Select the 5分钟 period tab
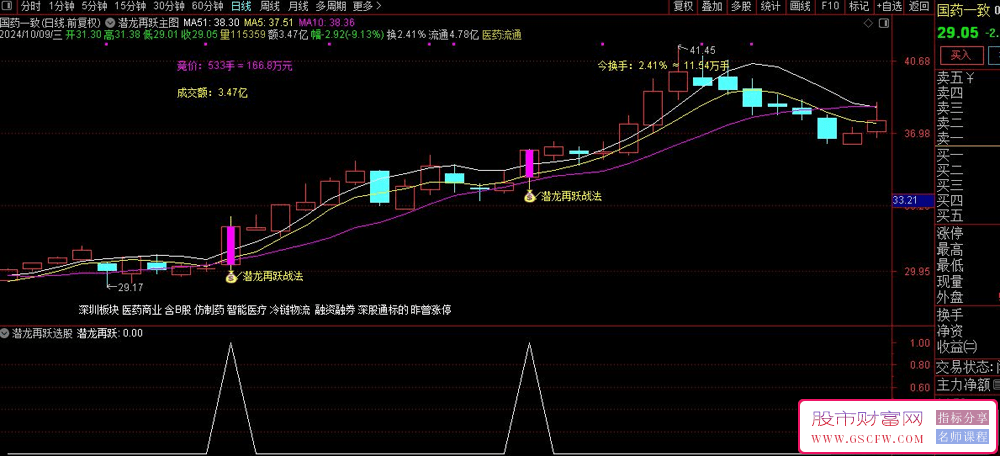 [x=94, y=6]
